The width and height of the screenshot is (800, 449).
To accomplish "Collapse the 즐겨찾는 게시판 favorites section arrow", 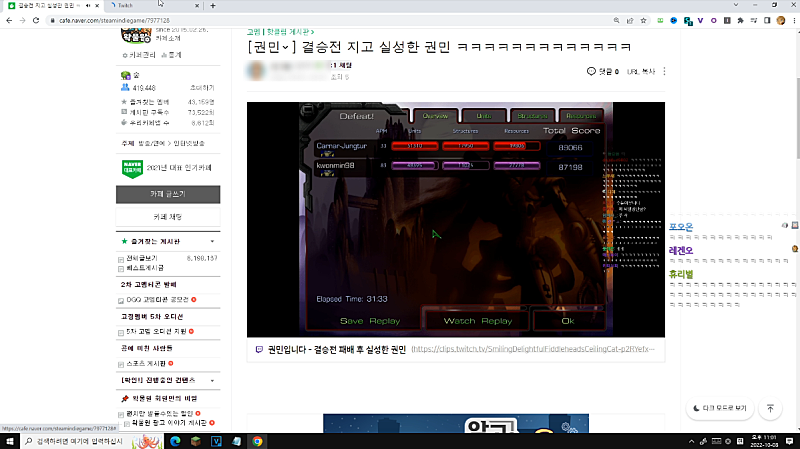I will 212,241.
